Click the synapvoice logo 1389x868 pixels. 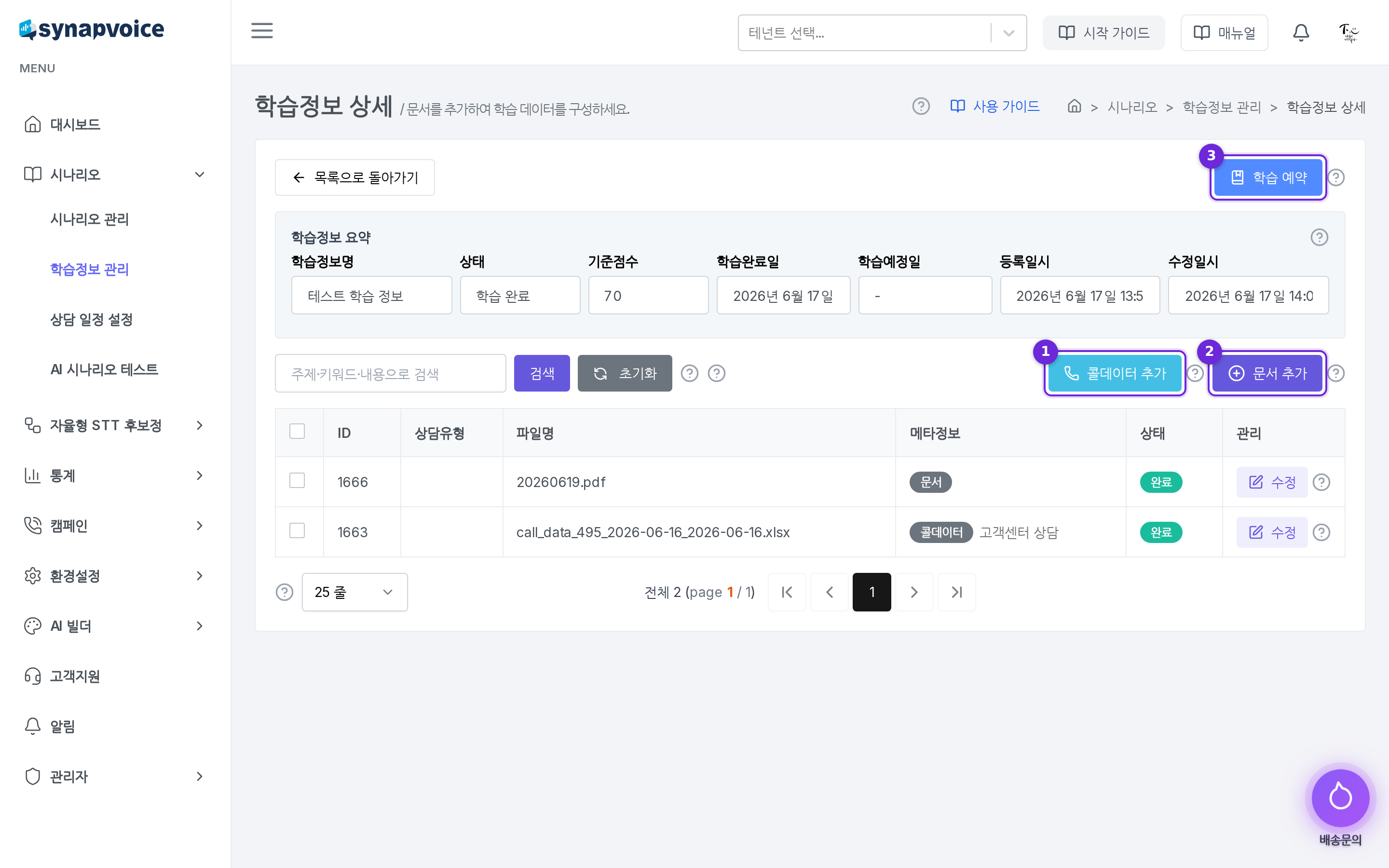[x=92, y=29]
